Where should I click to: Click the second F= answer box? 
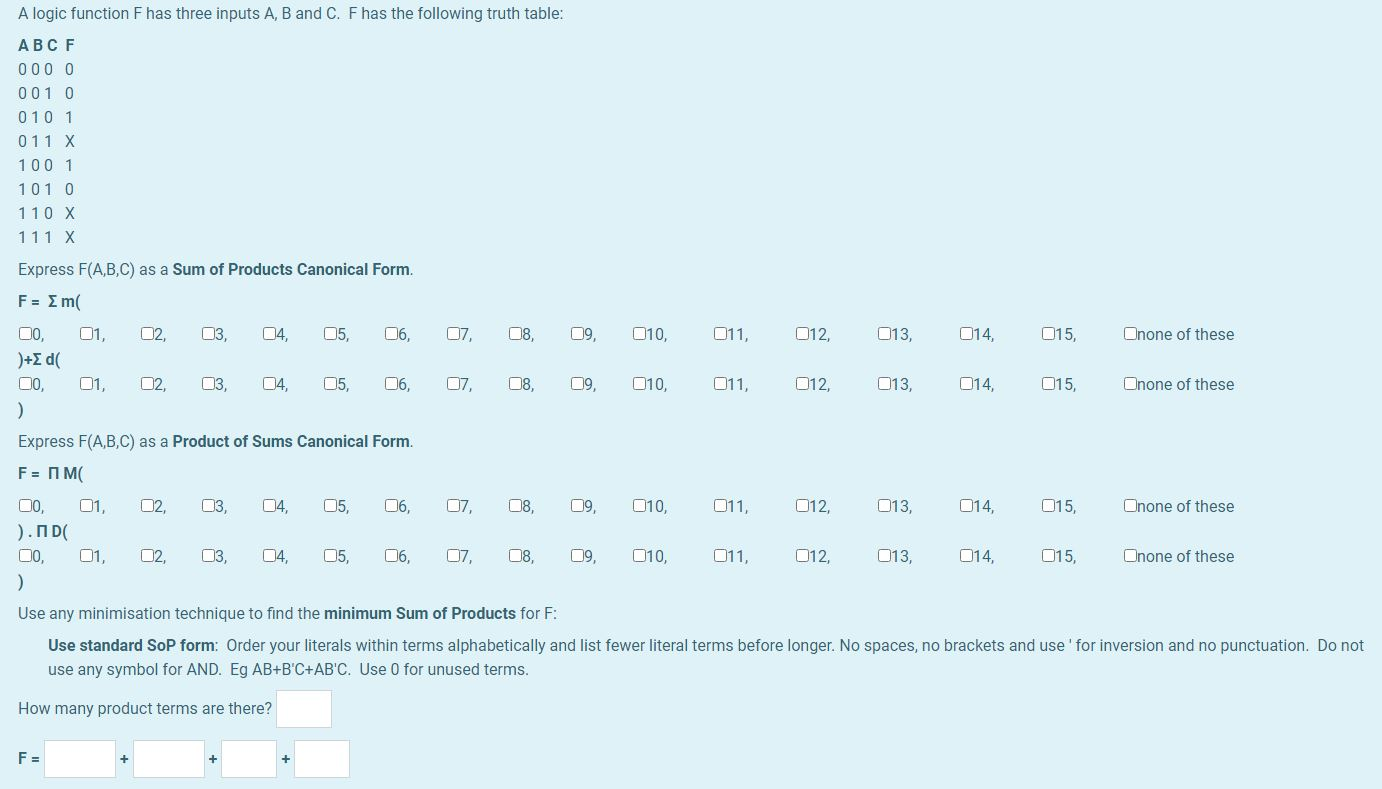168,758
